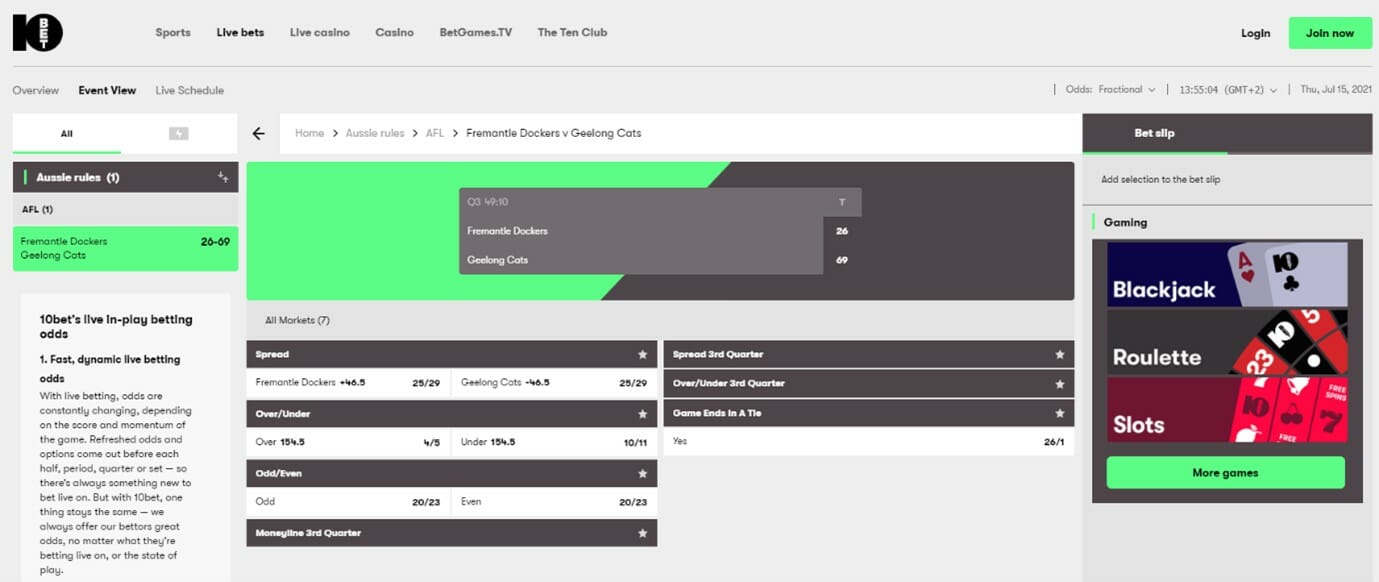This screenshot has height=582, width=1379.
Task: Open BetGames.TV menu item
Action: coord(476,33)
